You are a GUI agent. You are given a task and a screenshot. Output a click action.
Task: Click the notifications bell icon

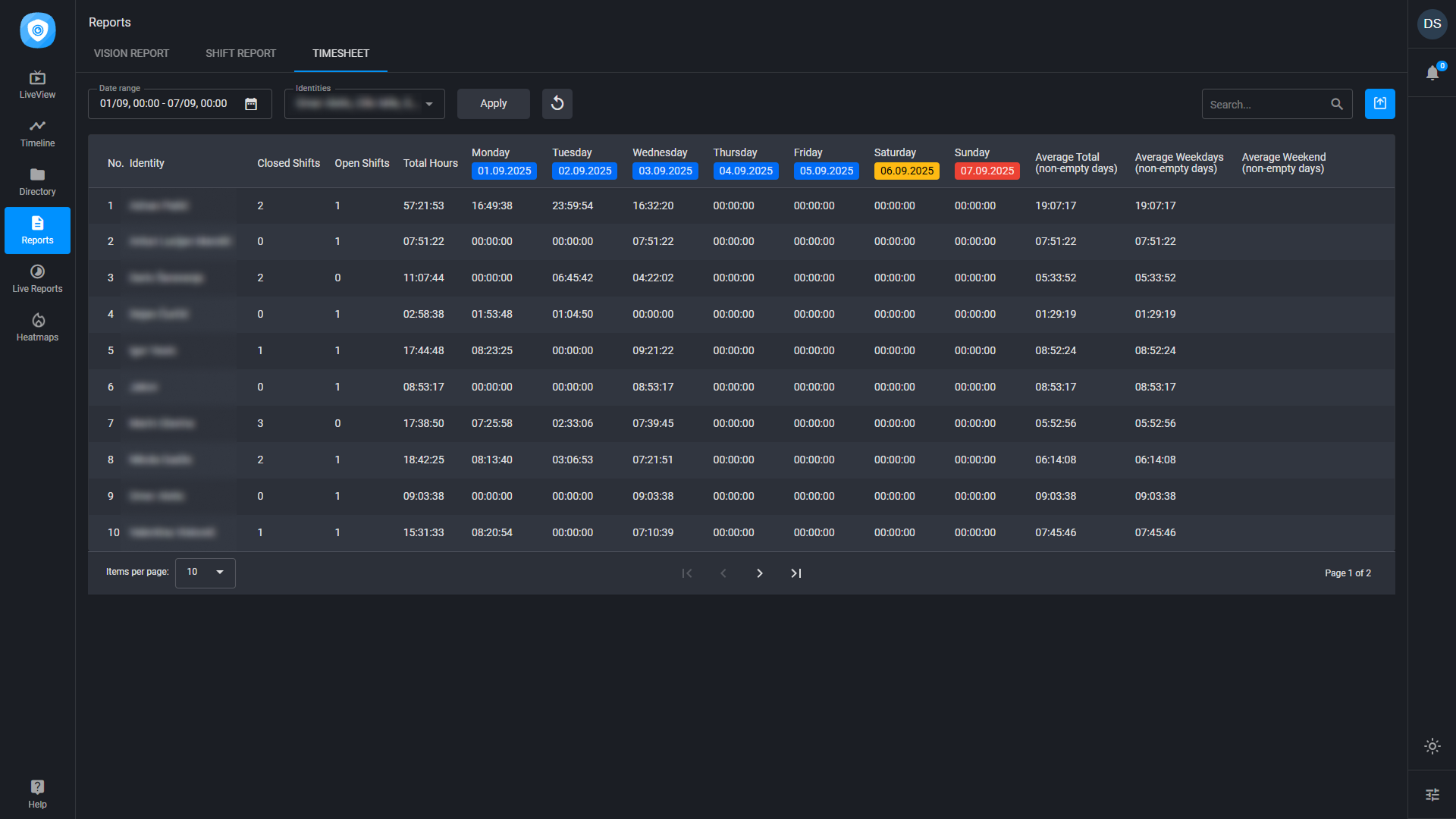pos(1432,73)
